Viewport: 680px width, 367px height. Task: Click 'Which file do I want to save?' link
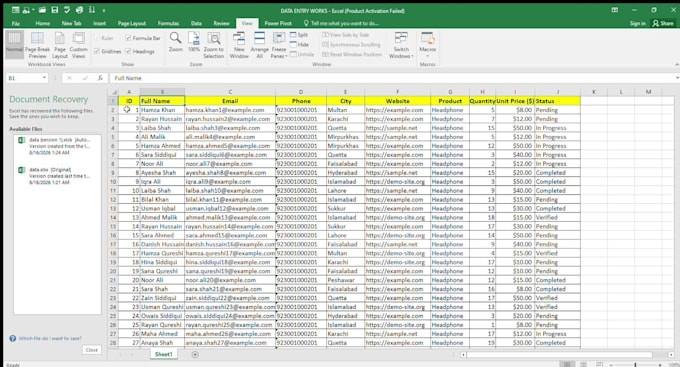(x=50, y=338)
